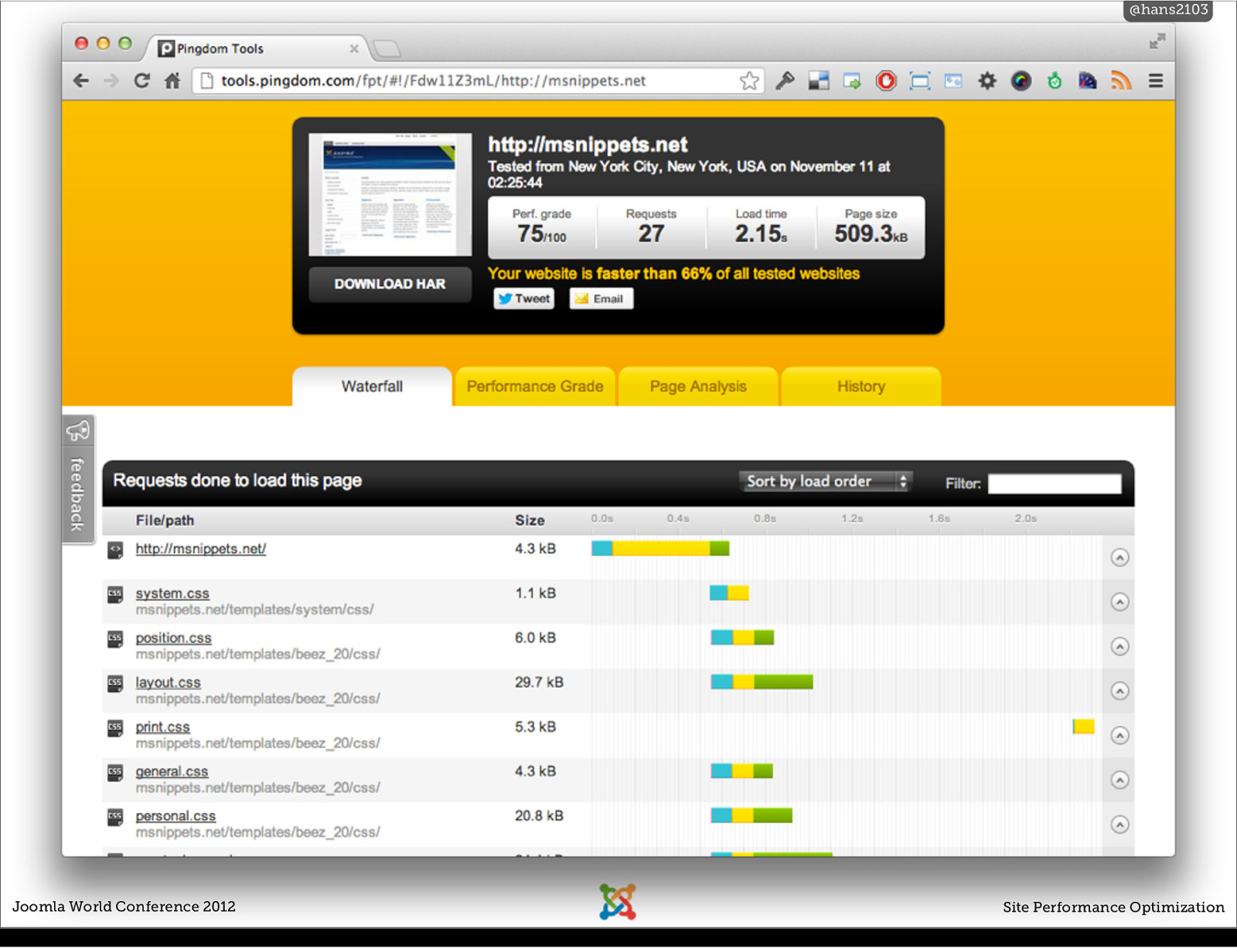The image size is (1237, 952).
Task: Click the CSS icon beside layout.css
Action: 115,683
